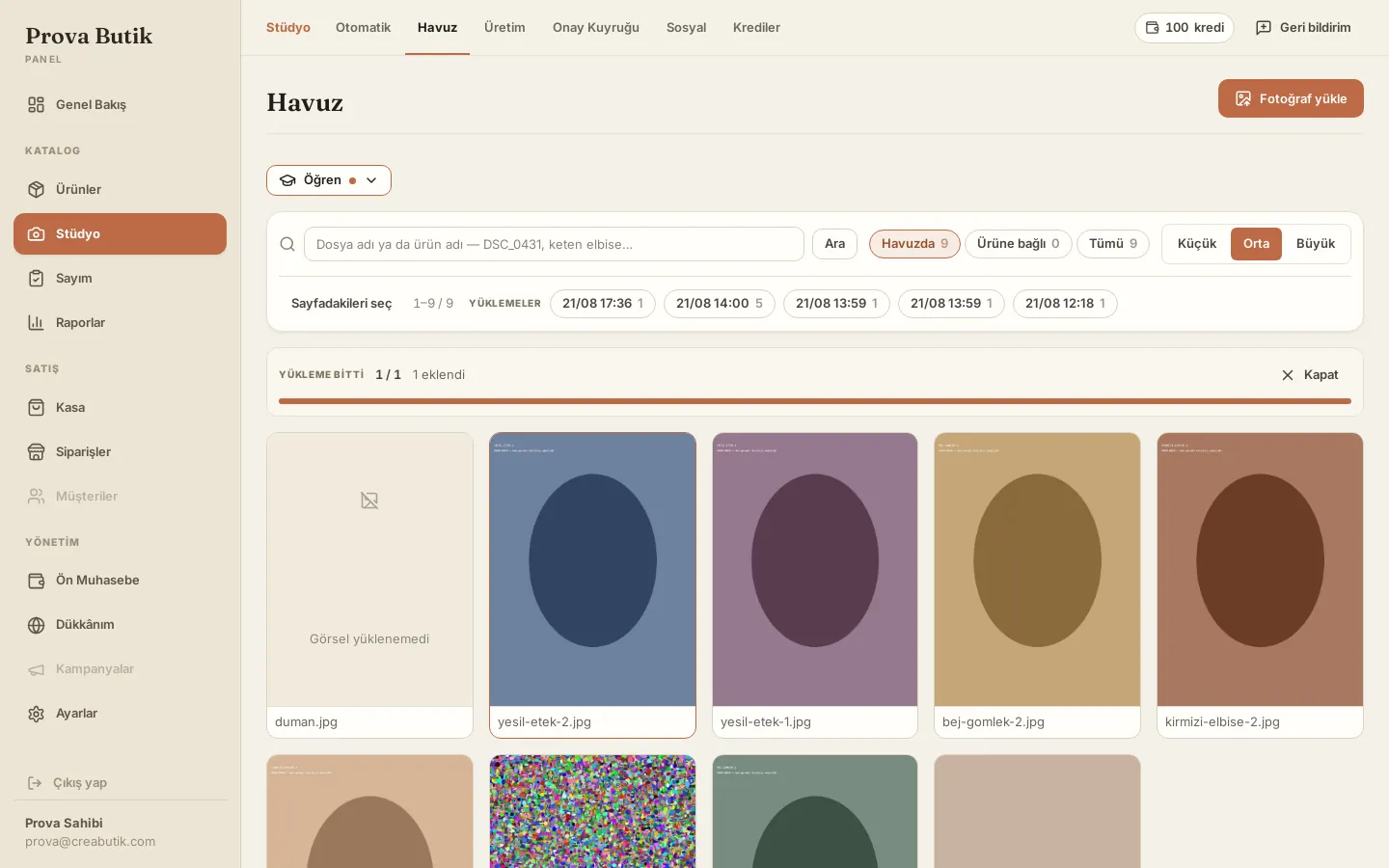Select Orta thumbnail size
The height and width of the screenshot is (868, 1389).
click(1256, 244)
